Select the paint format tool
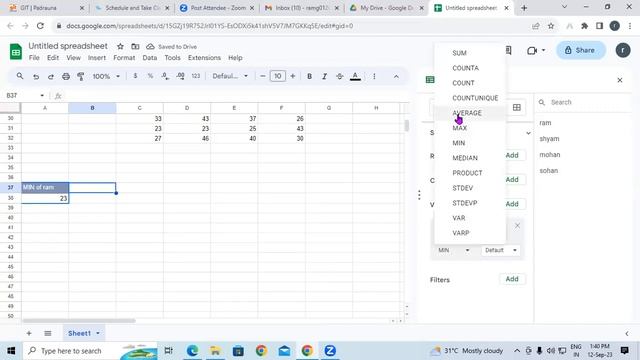 80,76
